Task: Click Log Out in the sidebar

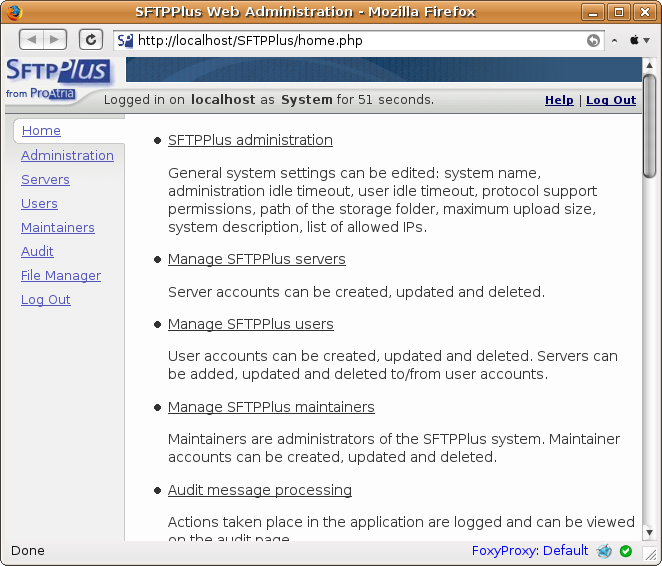Action: (46, 300)
